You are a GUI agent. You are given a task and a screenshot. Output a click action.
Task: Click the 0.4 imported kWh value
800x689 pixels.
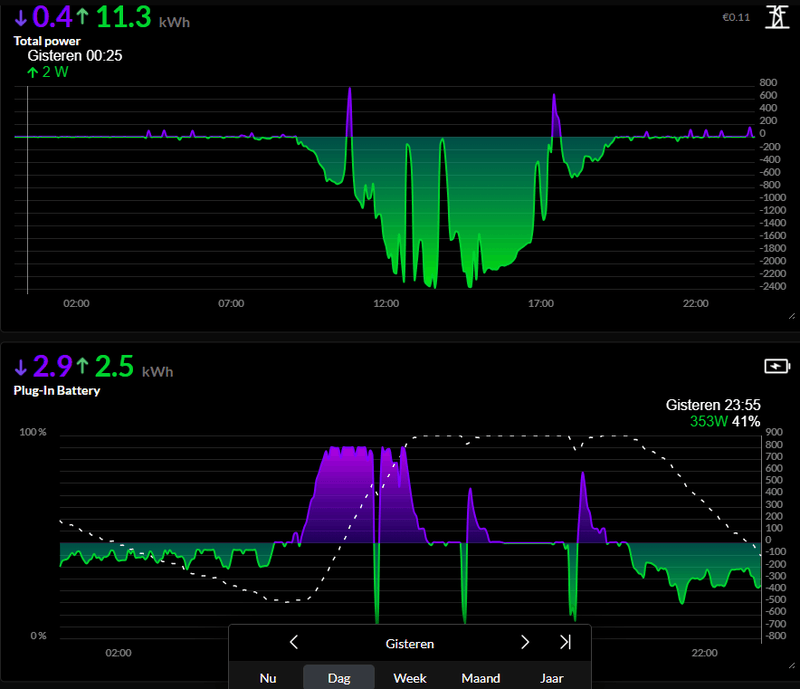click(x=53, y=17)
